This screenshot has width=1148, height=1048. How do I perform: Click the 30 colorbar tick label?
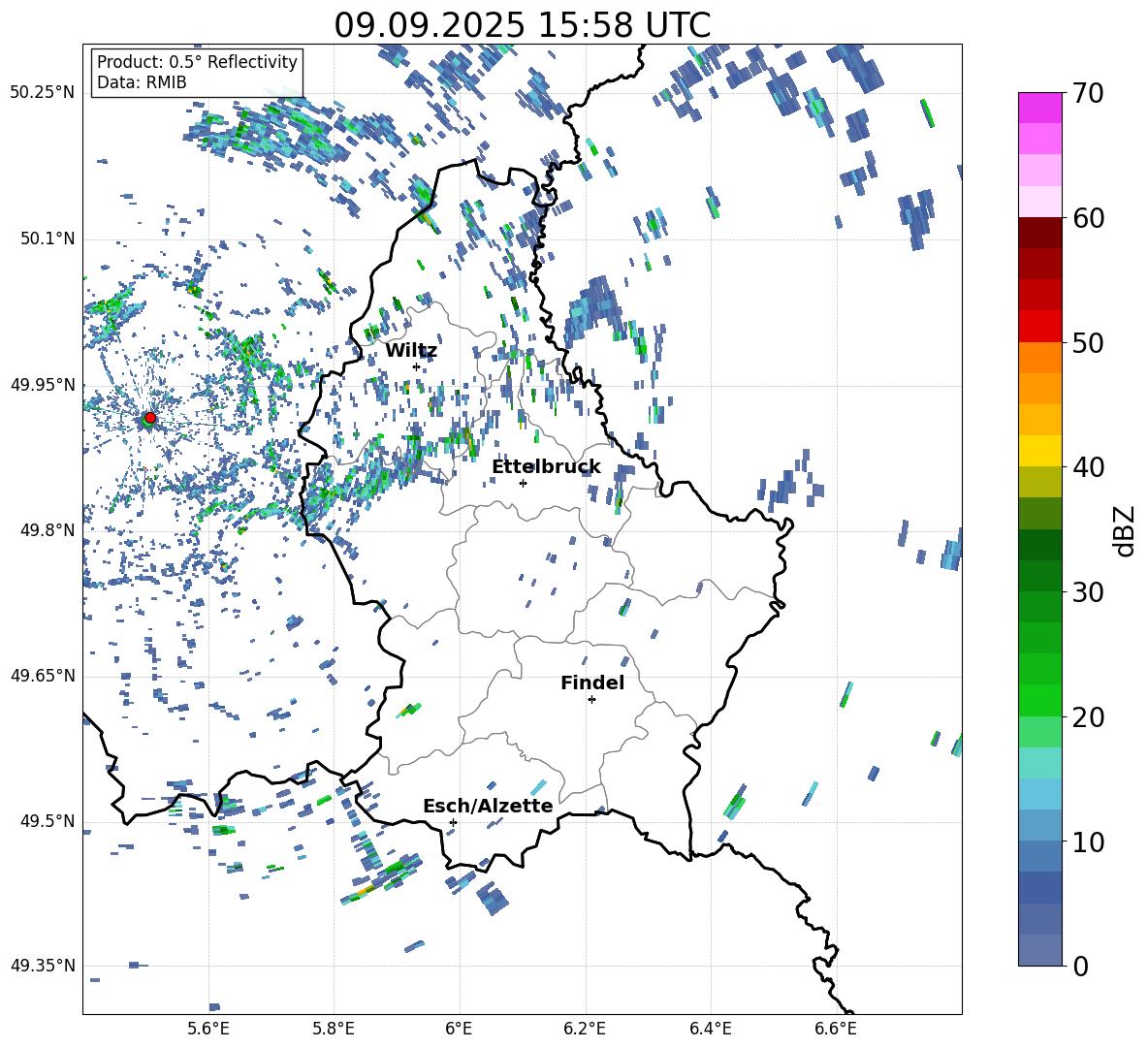(x=1087, y=592)
